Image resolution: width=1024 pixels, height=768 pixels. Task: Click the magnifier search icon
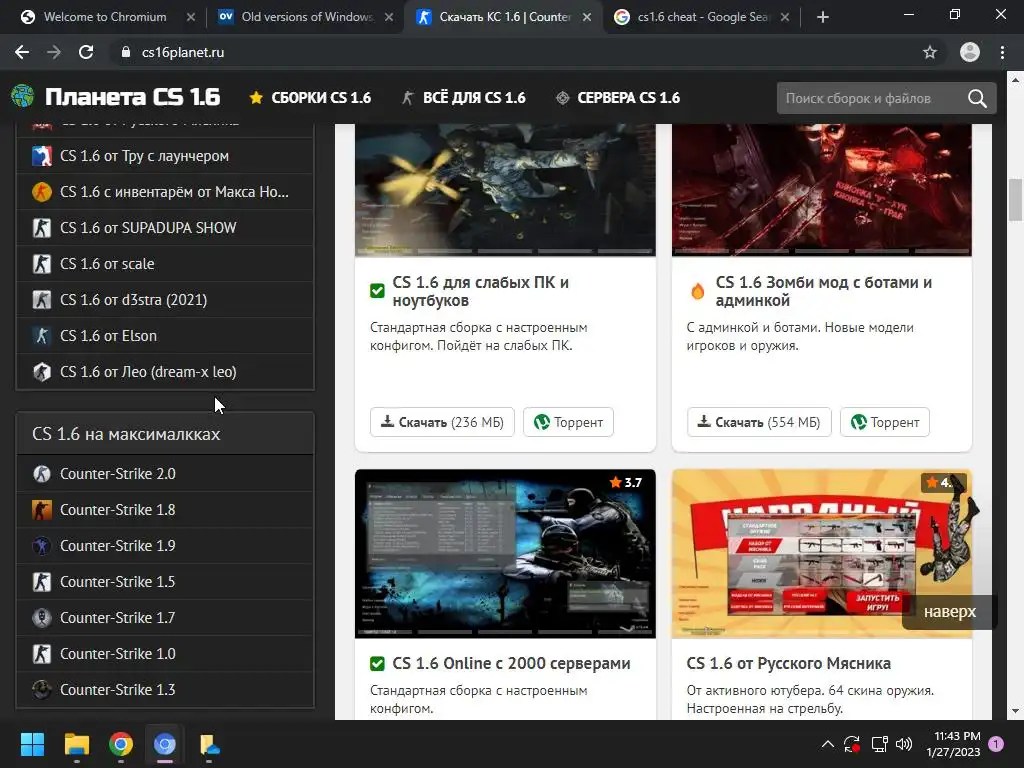point(977,99)
